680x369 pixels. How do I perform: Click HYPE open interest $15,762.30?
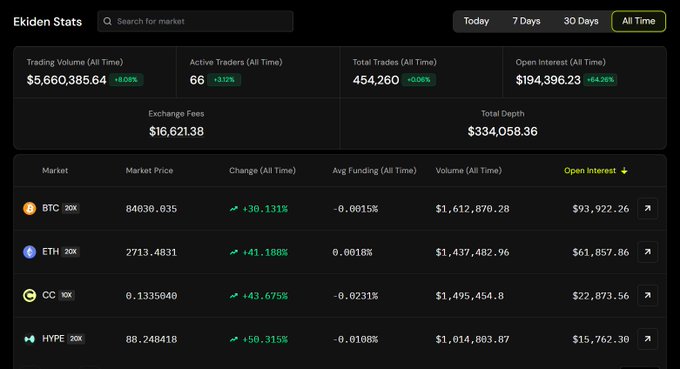tap(601, 339)
